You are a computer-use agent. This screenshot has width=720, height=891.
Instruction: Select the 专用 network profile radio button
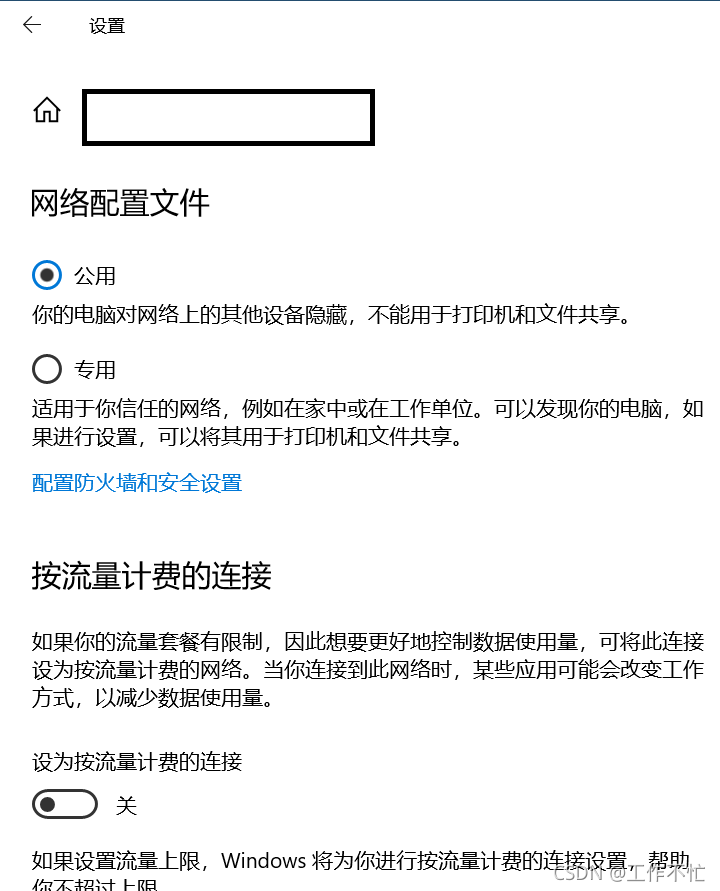tap(47, 369)
